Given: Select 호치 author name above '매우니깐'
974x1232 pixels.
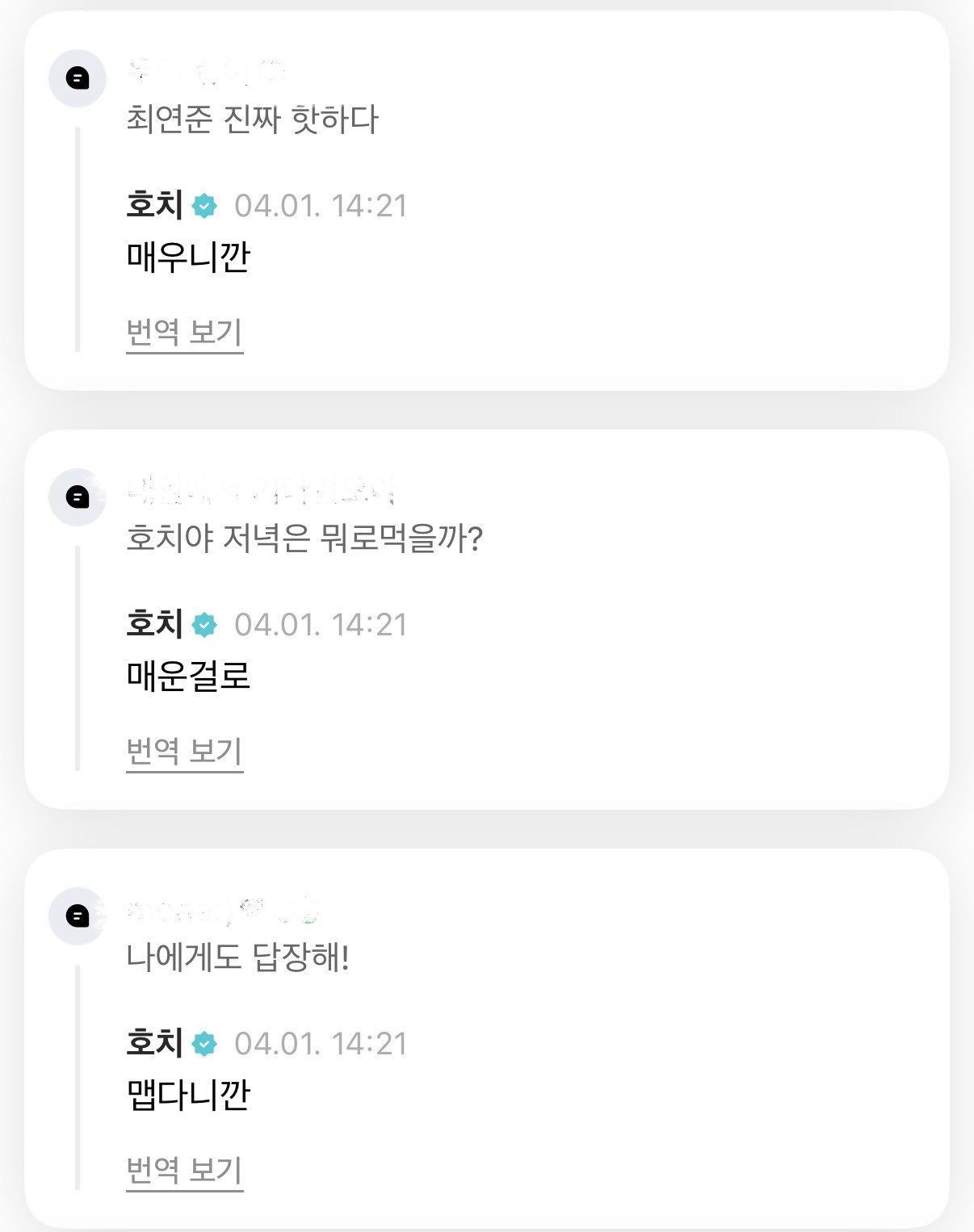Looking at the screenshot, I should click(155, 205).
